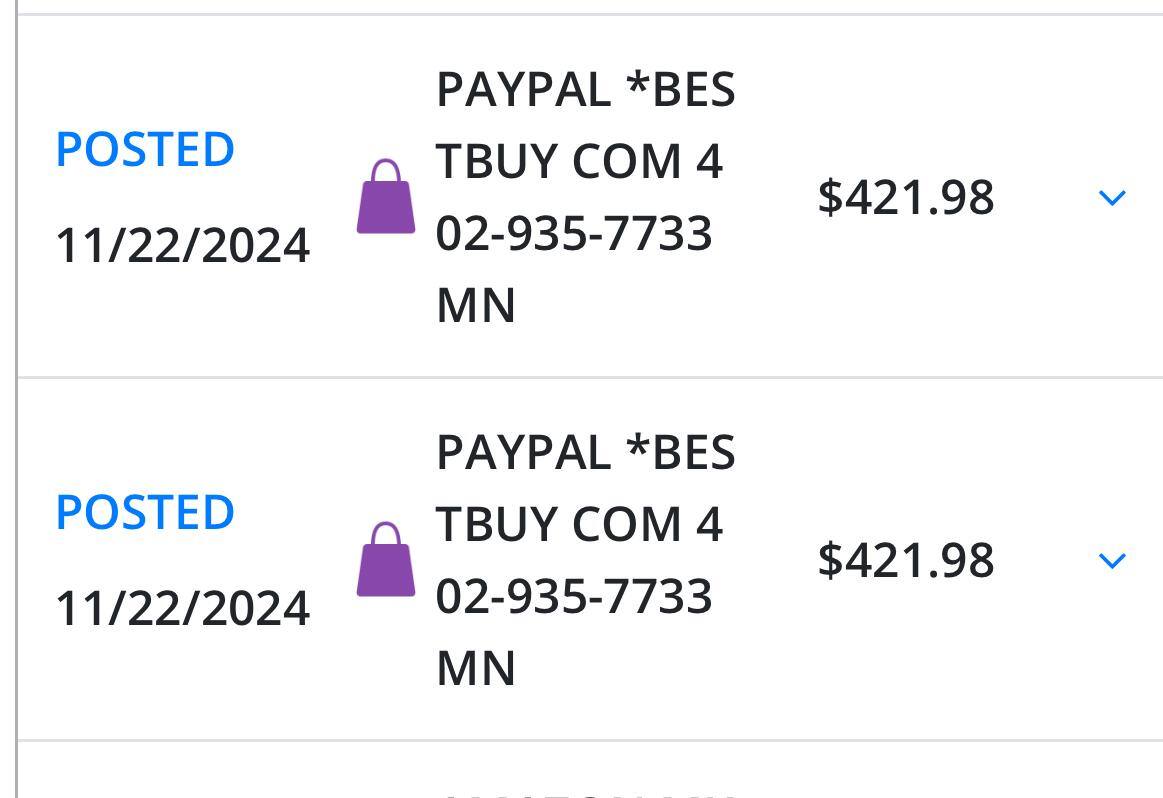
Task: Click the purple shopping bag icon in the second transaction
Action: (386, 560)
